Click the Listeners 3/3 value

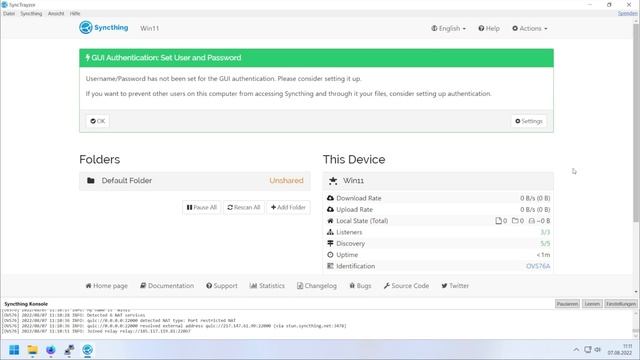(545, 232)
